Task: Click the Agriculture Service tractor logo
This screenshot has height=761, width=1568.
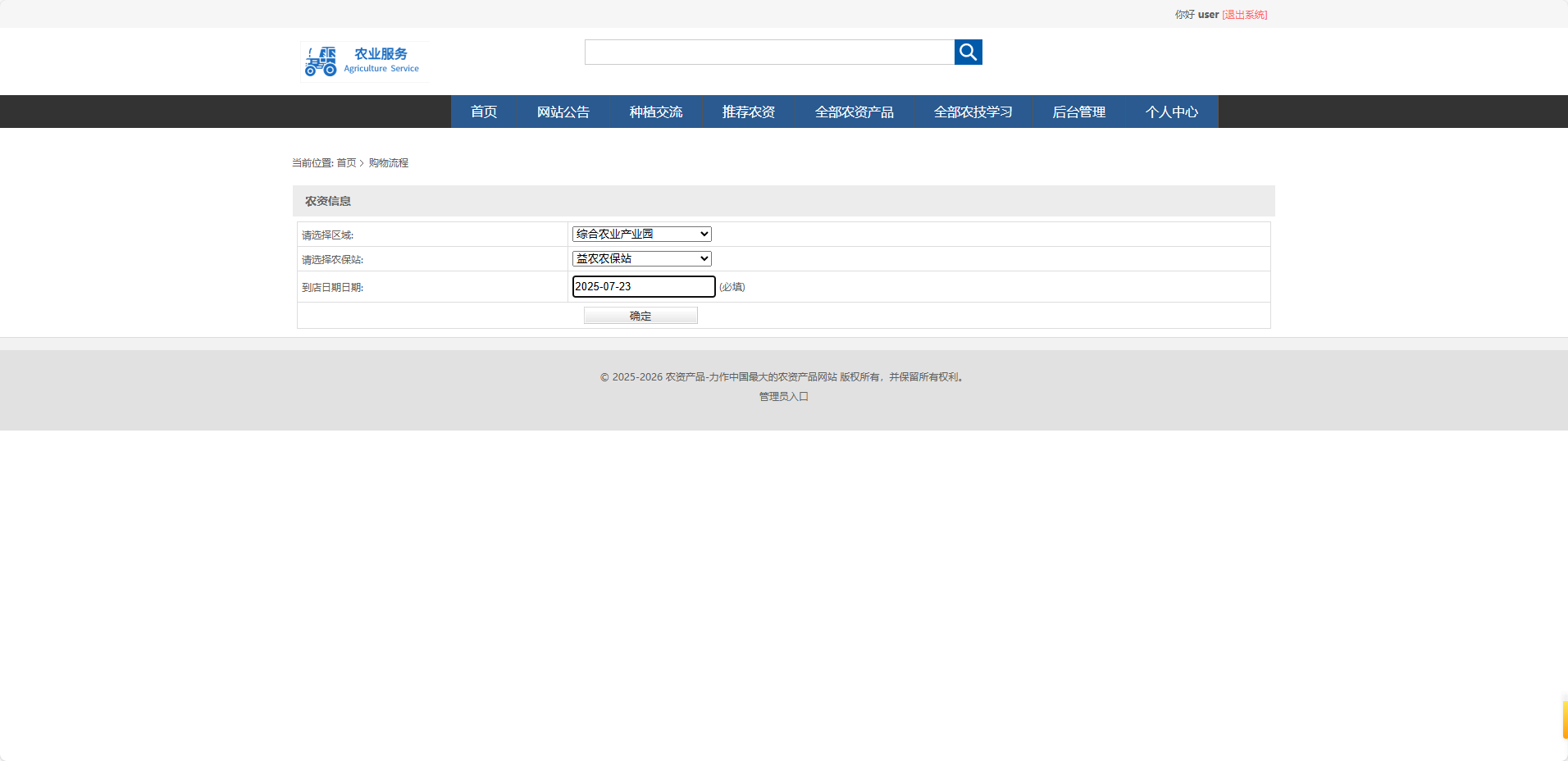Action: pos(365,62)
